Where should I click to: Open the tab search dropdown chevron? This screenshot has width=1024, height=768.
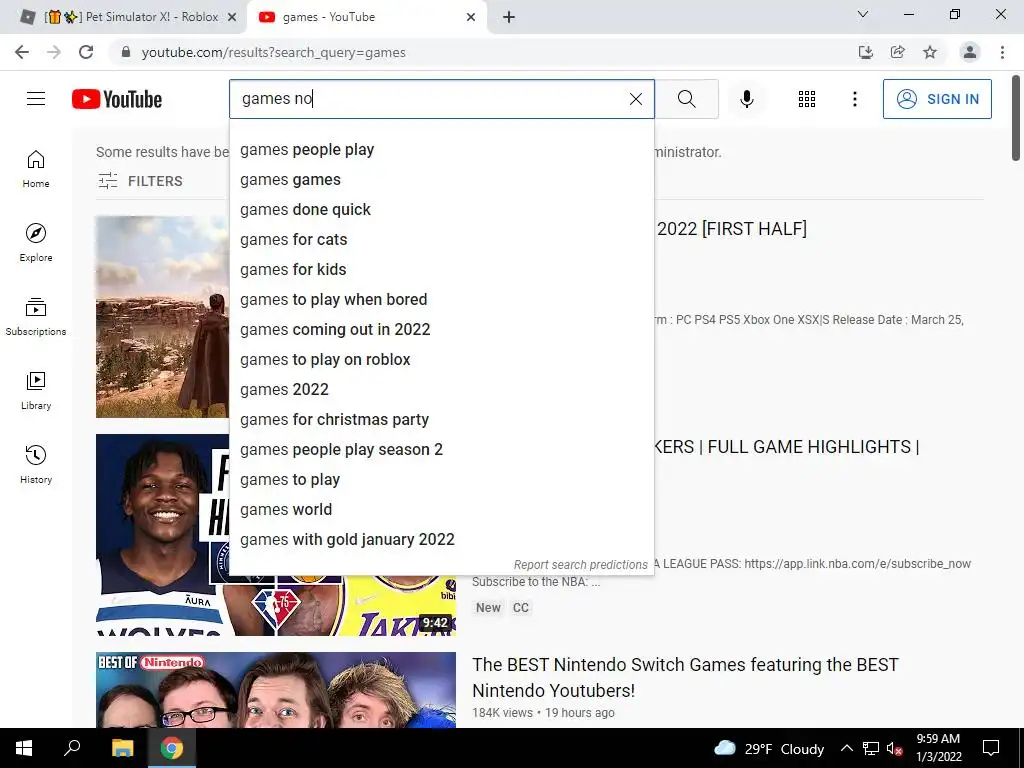[863, 14]
